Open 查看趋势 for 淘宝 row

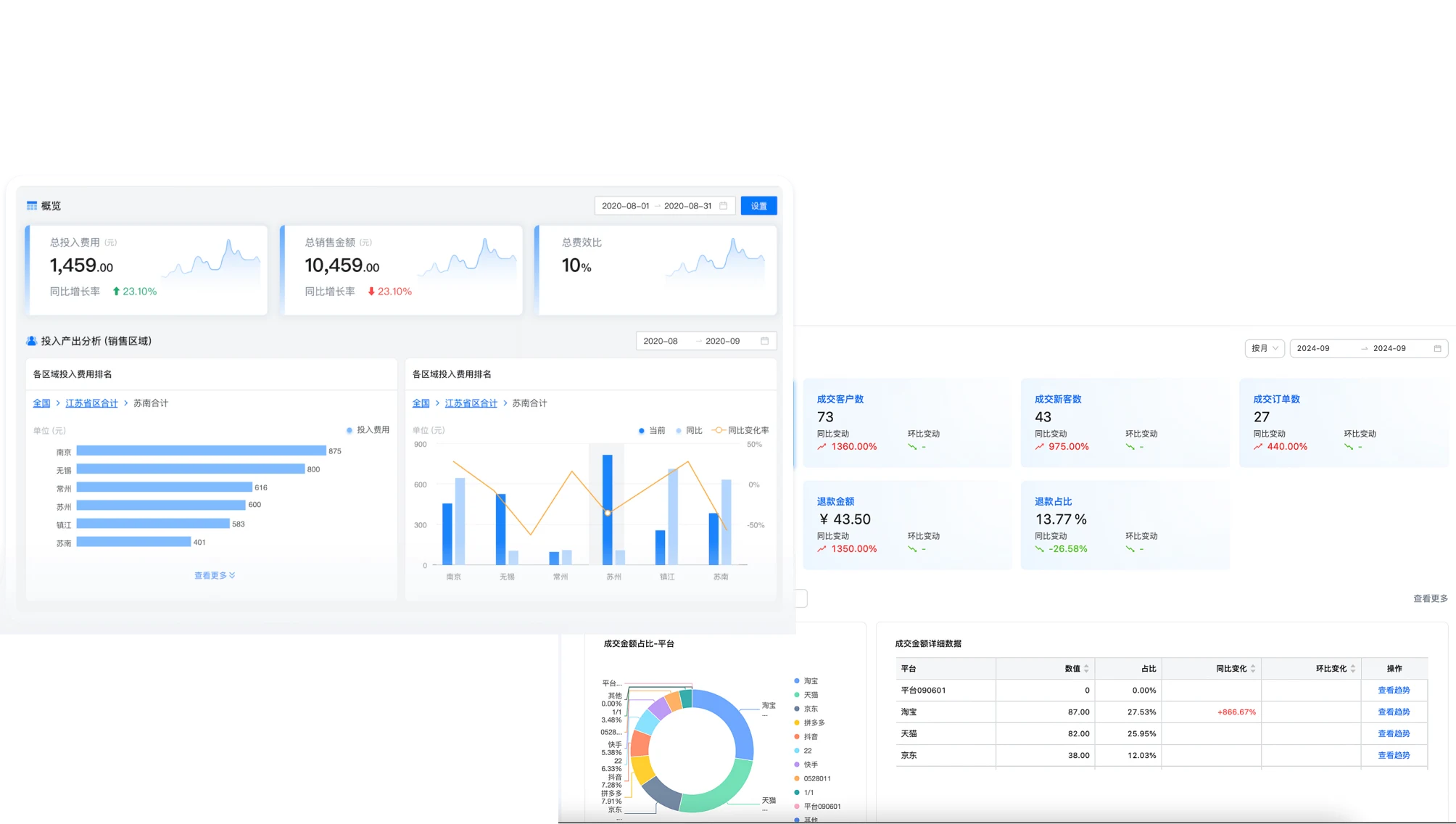[1394, 712]
